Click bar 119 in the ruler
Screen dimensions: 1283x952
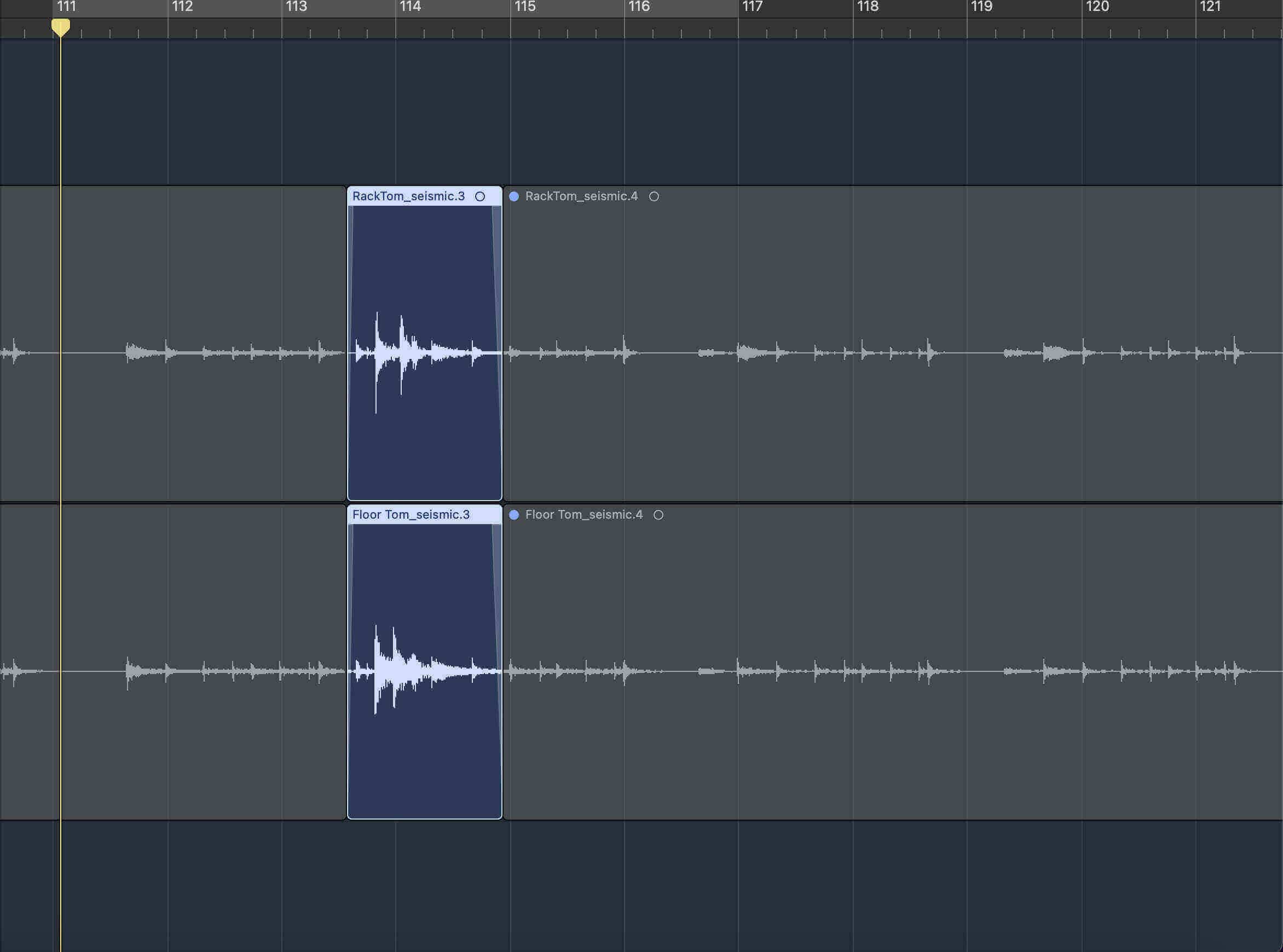click(981, 7)
